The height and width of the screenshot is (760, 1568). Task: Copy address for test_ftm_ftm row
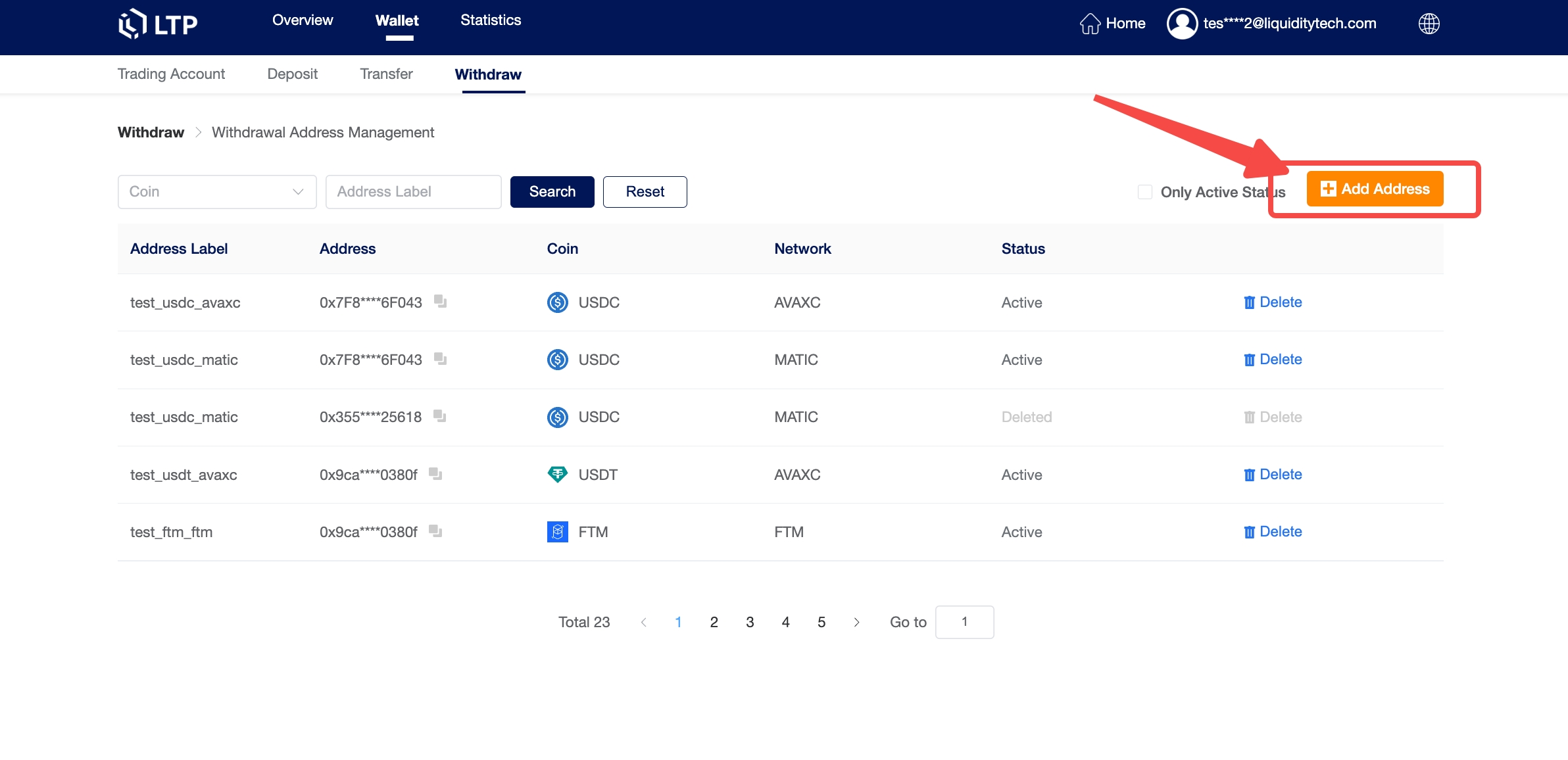coord(435,531)
